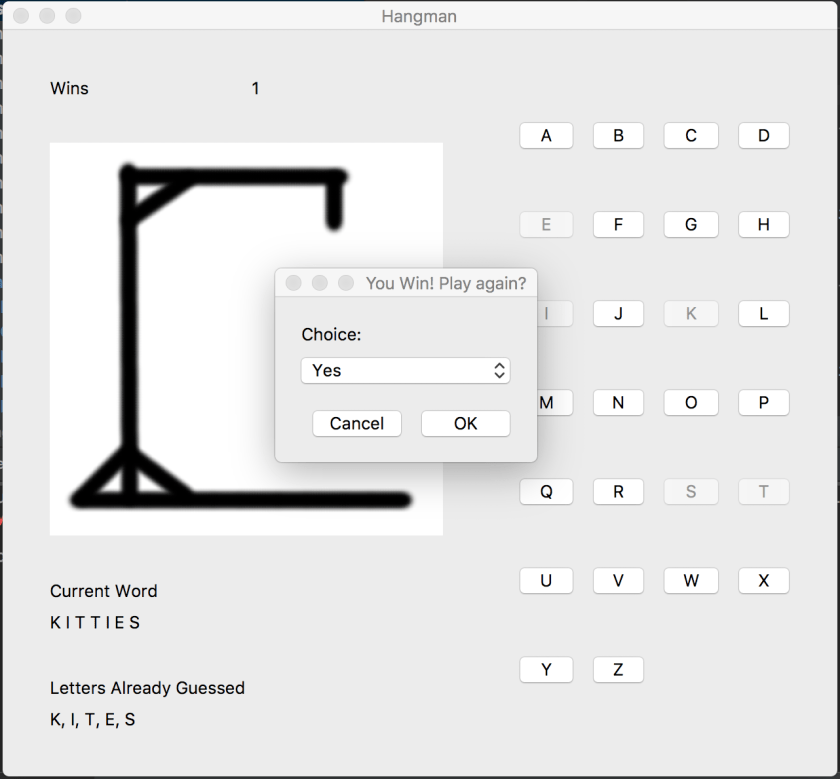
Task: Select the letter B button
Action: 618,136
